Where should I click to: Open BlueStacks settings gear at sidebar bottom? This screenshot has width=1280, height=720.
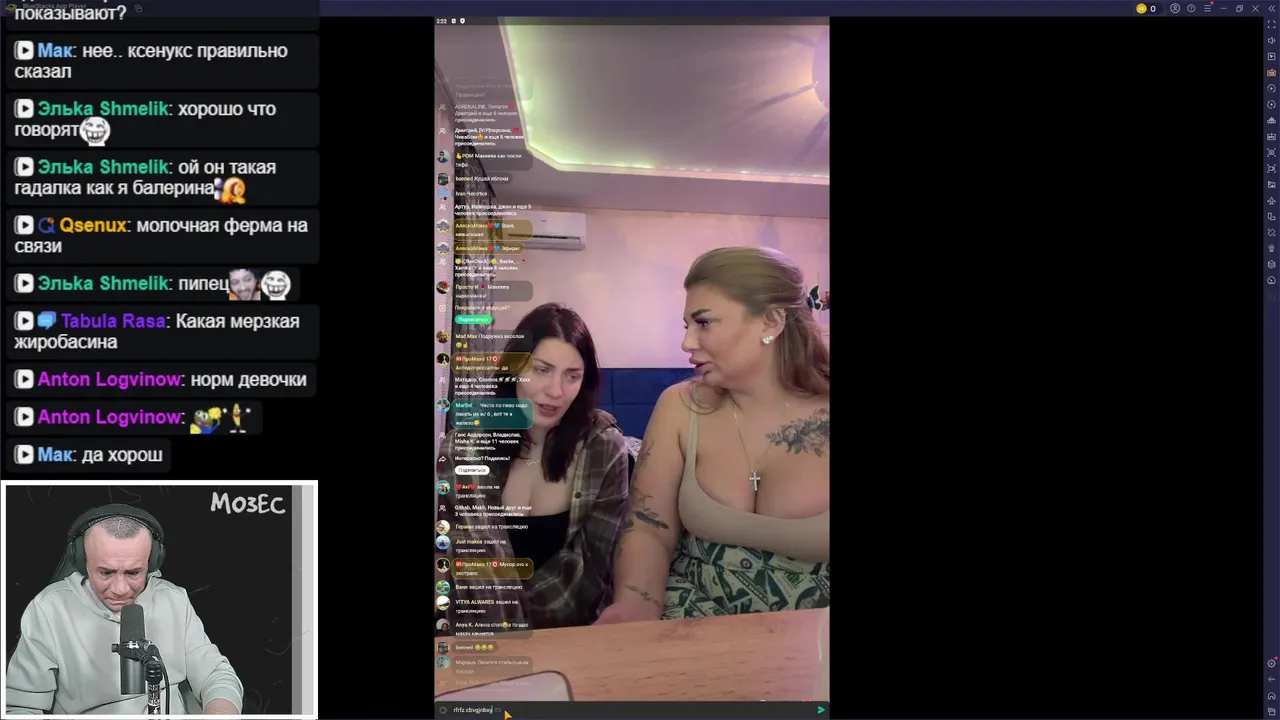1272,663
